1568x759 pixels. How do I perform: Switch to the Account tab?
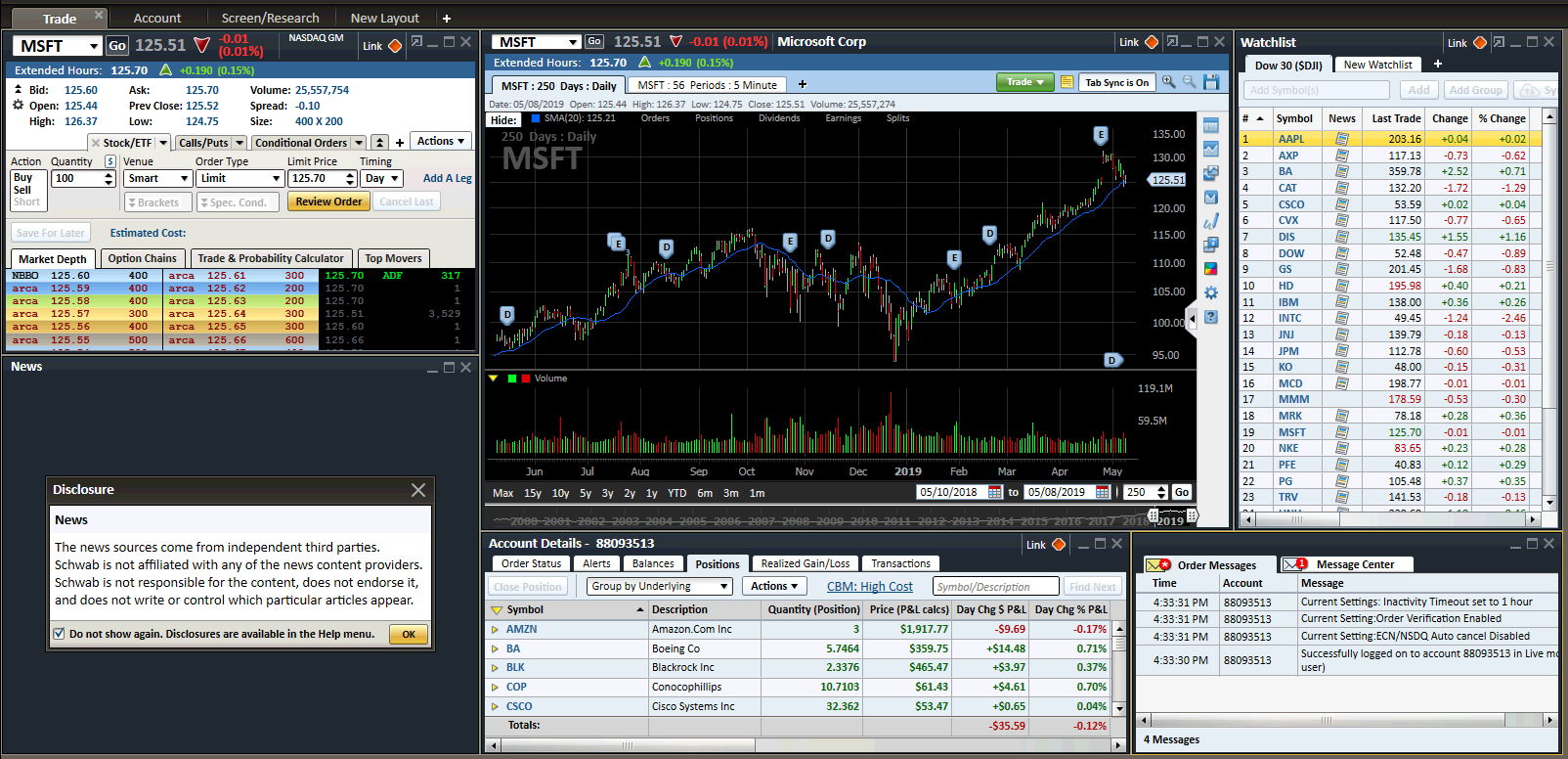[157, 18]
